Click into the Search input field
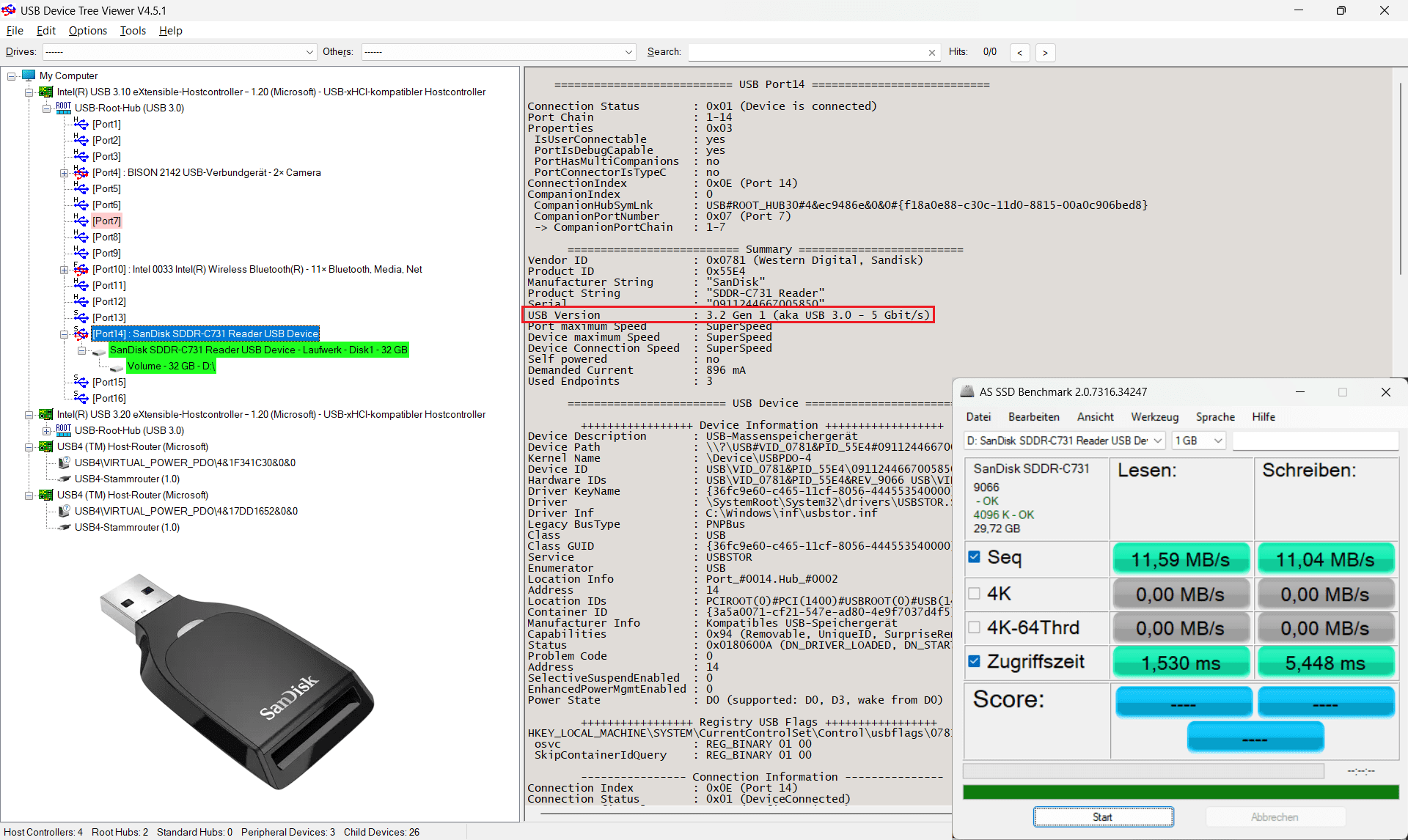Viewport: 1408px width, 840px height. coord(807,52)
